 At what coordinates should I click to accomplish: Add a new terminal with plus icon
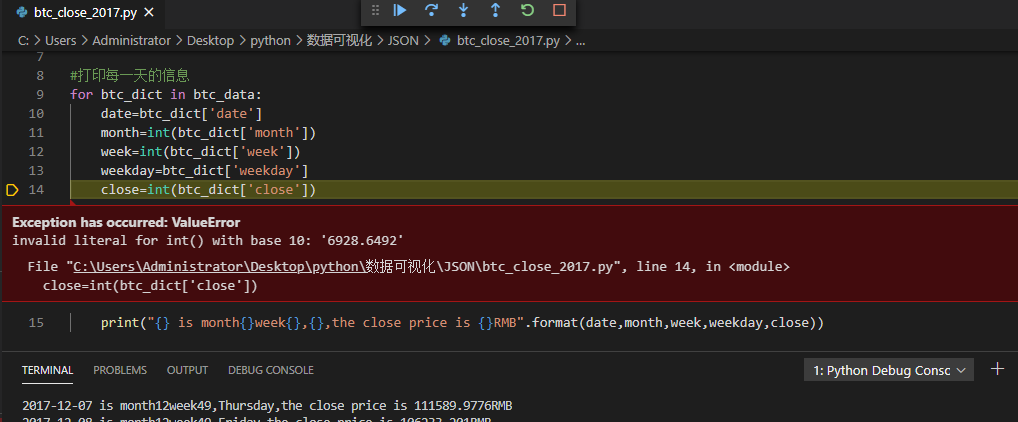997,369
